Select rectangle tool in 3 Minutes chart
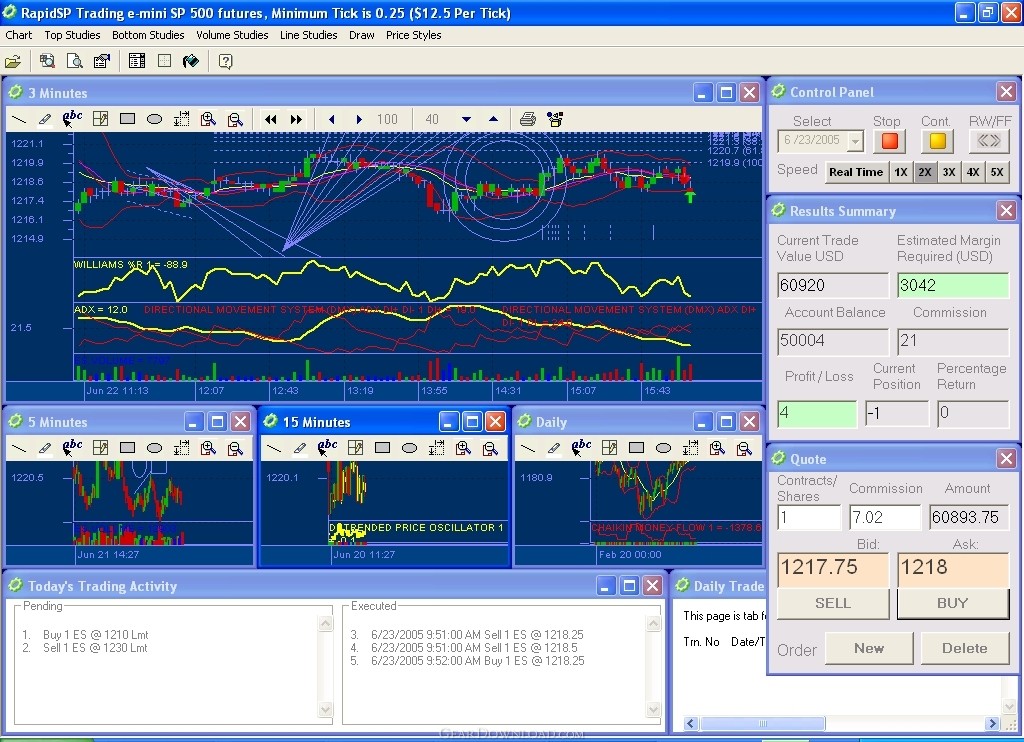 click(127, 119)
